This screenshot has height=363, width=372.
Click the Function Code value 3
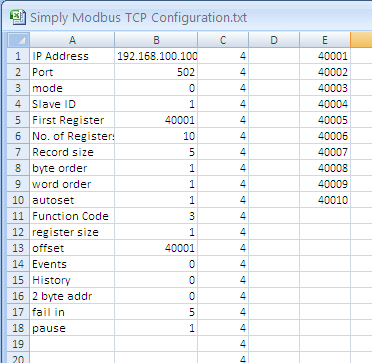tap(156, 216)
